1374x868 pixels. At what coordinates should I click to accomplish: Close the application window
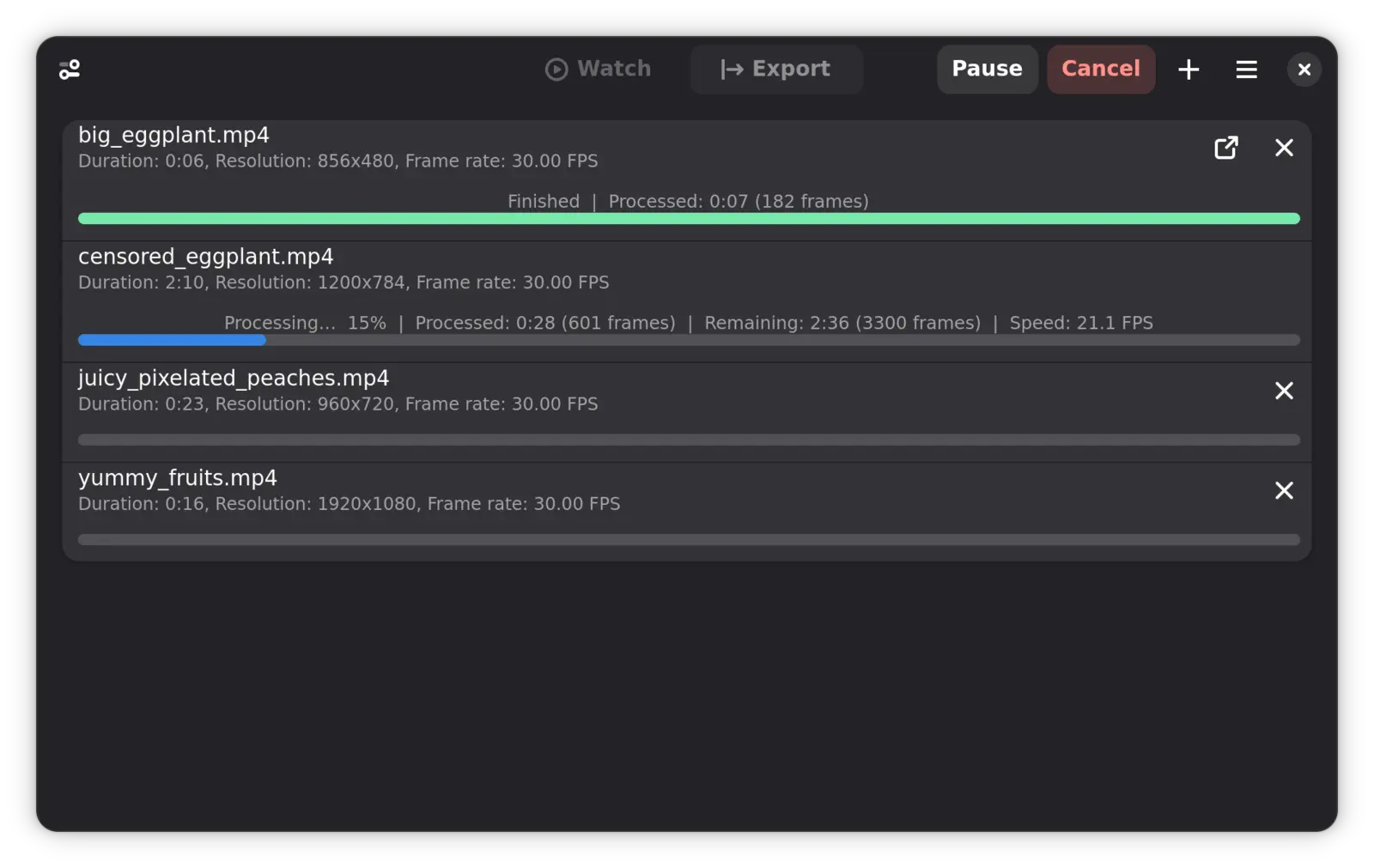click(1304, 70)
